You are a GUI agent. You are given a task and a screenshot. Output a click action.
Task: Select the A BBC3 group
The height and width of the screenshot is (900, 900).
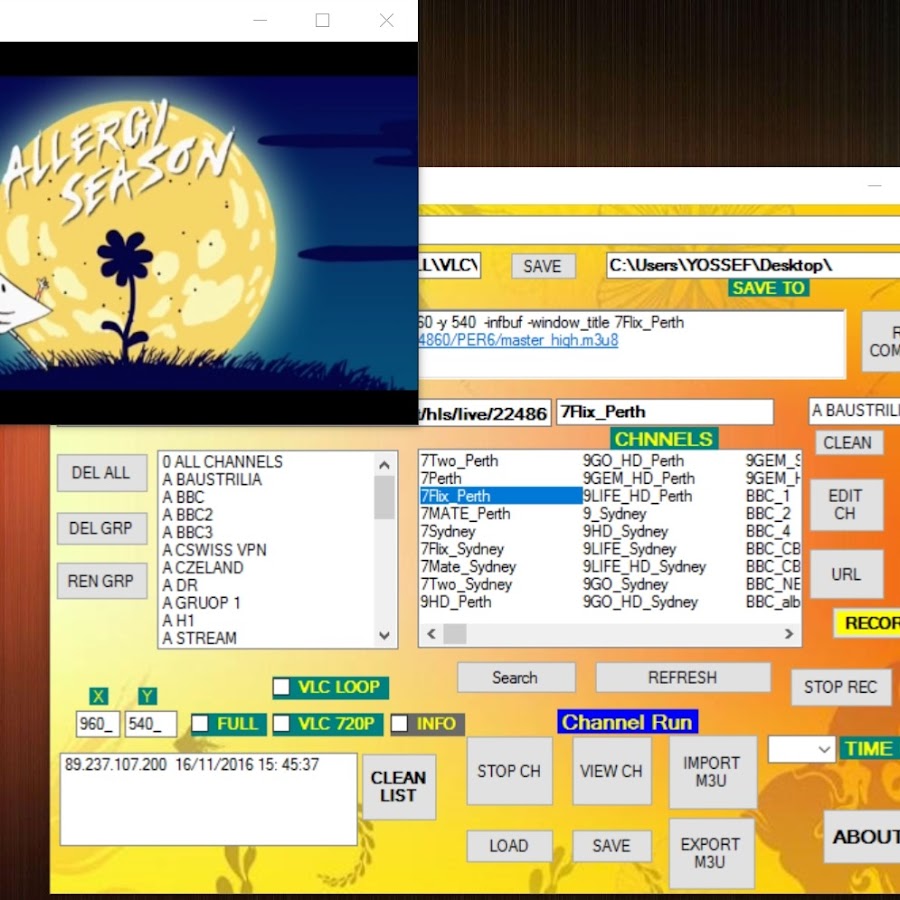coord(188,533)
